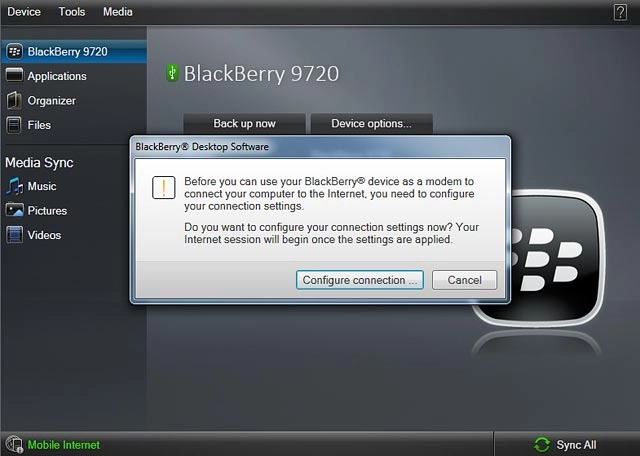Screen dimensions: 640x456
Task: Open Applications via its sidebar icon
Action: point(14,76)
